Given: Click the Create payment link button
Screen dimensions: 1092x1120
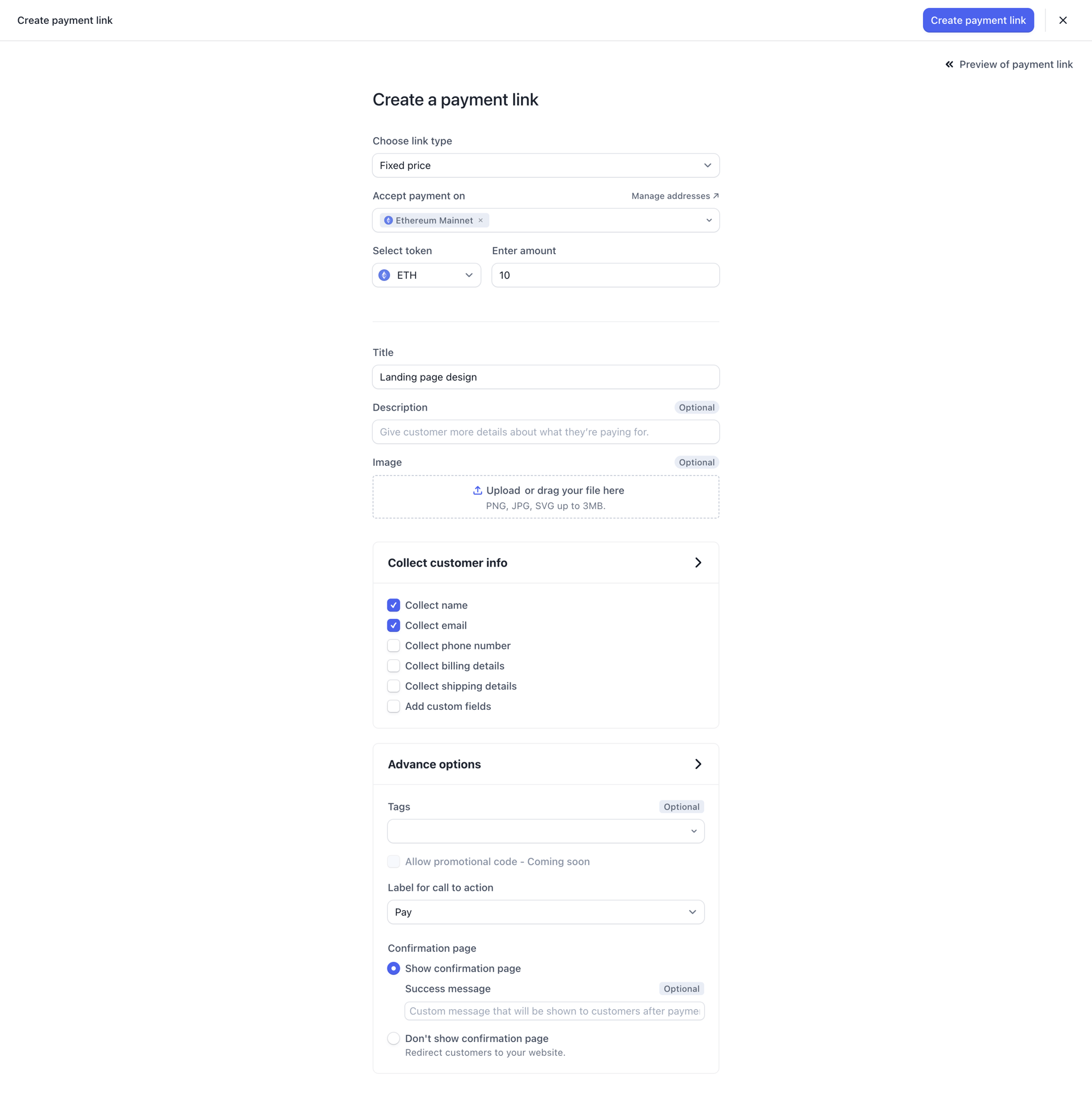Looking at the screenshot, I should (978, 20).
